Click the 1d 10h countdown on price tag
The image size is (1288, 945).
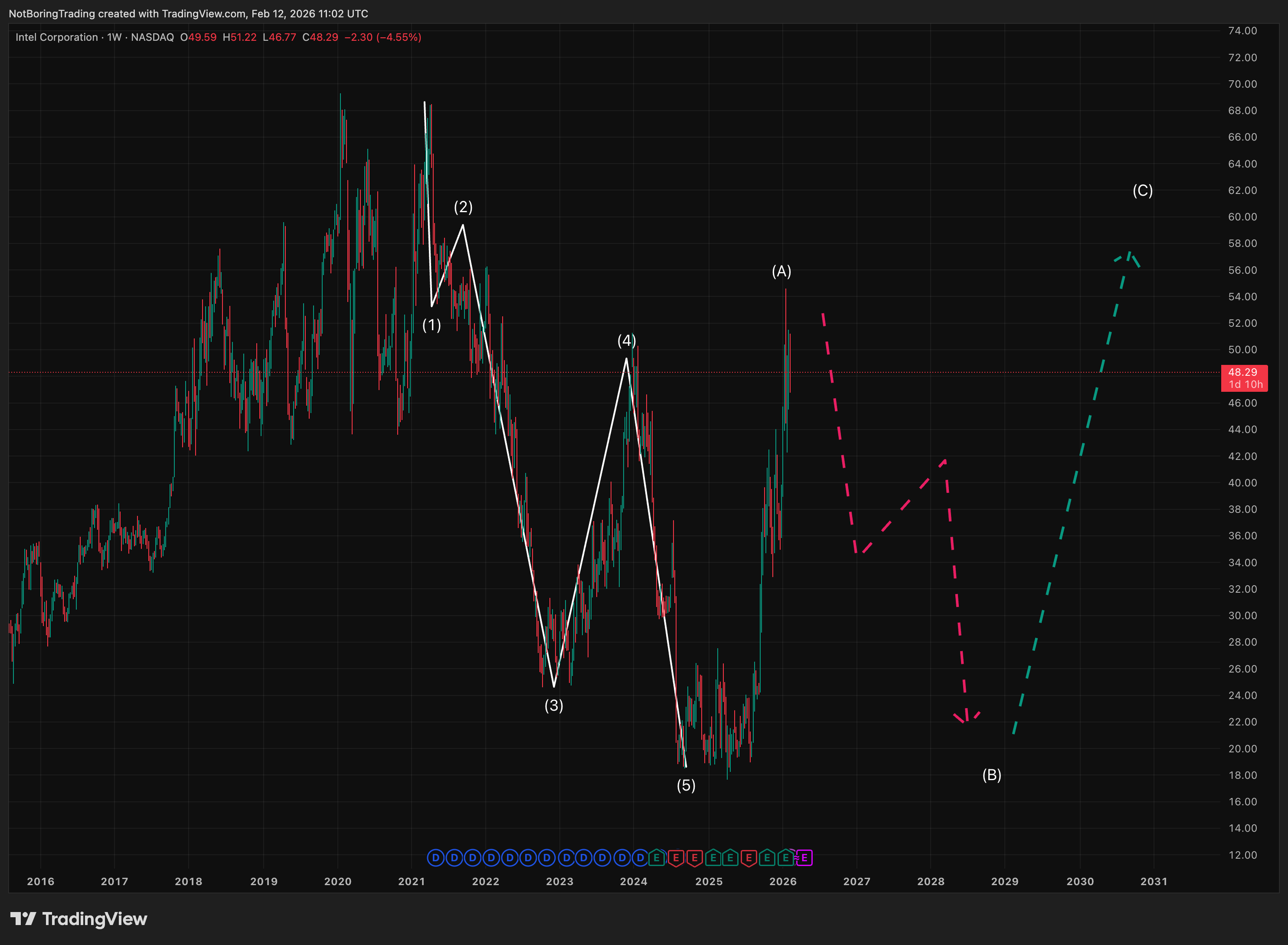[1246, 385]
